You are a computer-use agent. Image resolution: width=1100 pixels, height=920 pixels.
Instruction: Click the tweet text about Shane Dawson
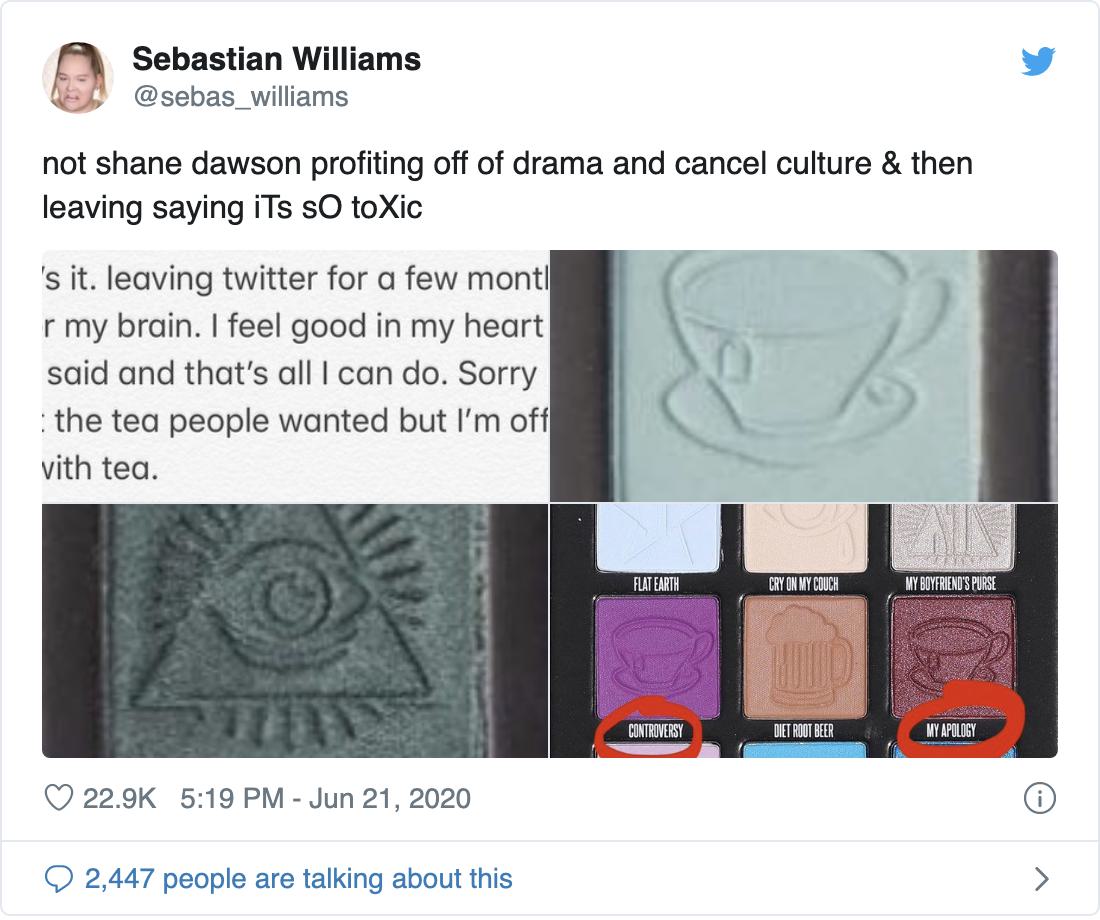[507, 187]
